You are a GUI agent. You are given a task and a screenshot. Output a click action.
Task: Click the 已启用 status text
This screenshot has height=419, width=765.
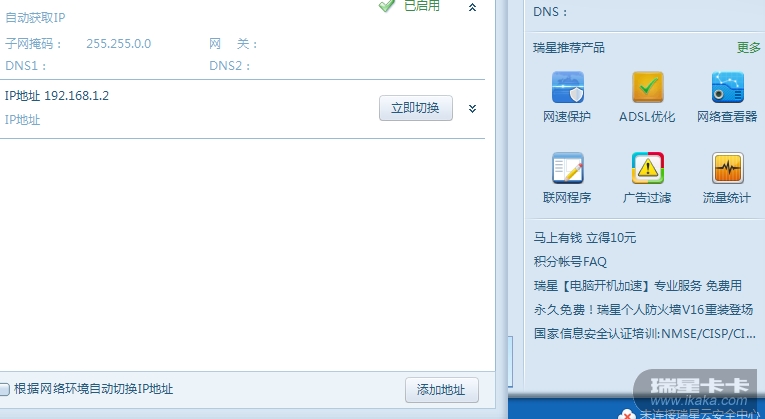pyautogui.click(x=422, y=6)
